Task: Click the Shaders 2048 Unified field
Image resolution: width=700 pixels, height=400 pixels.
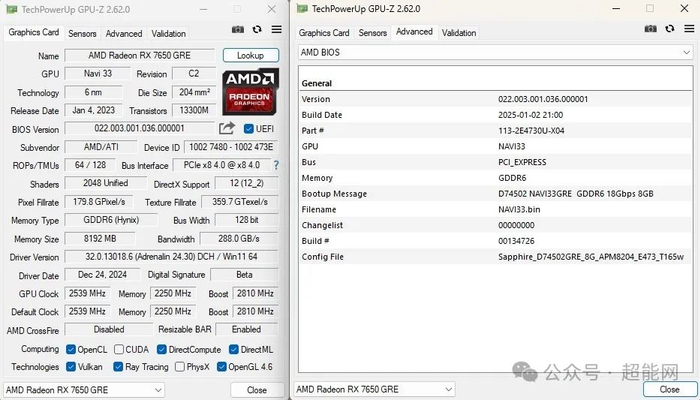Action: click(x=106, y=183)
